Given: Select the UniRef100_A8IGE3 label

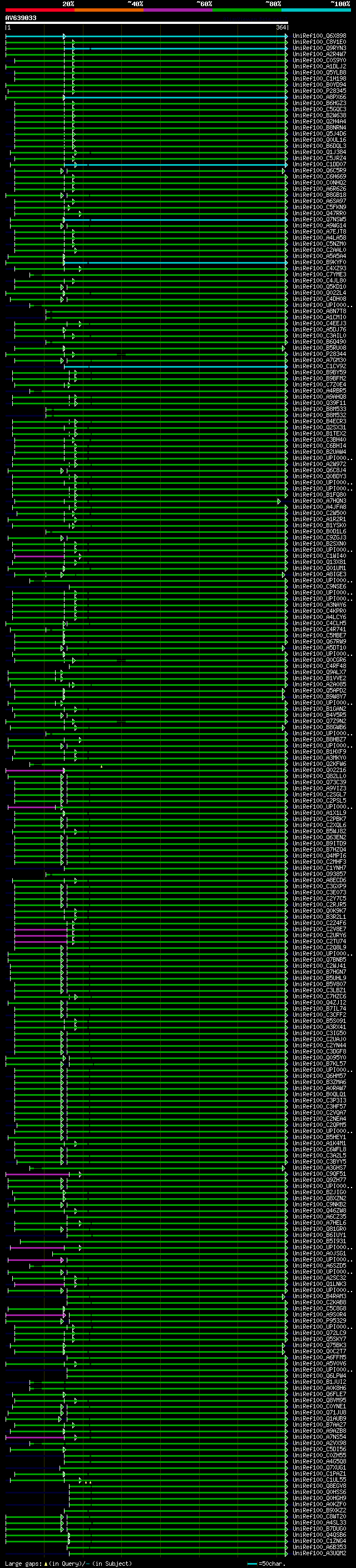Looking at the screenshot, I should pyautogui.click(x=319, y=575).
